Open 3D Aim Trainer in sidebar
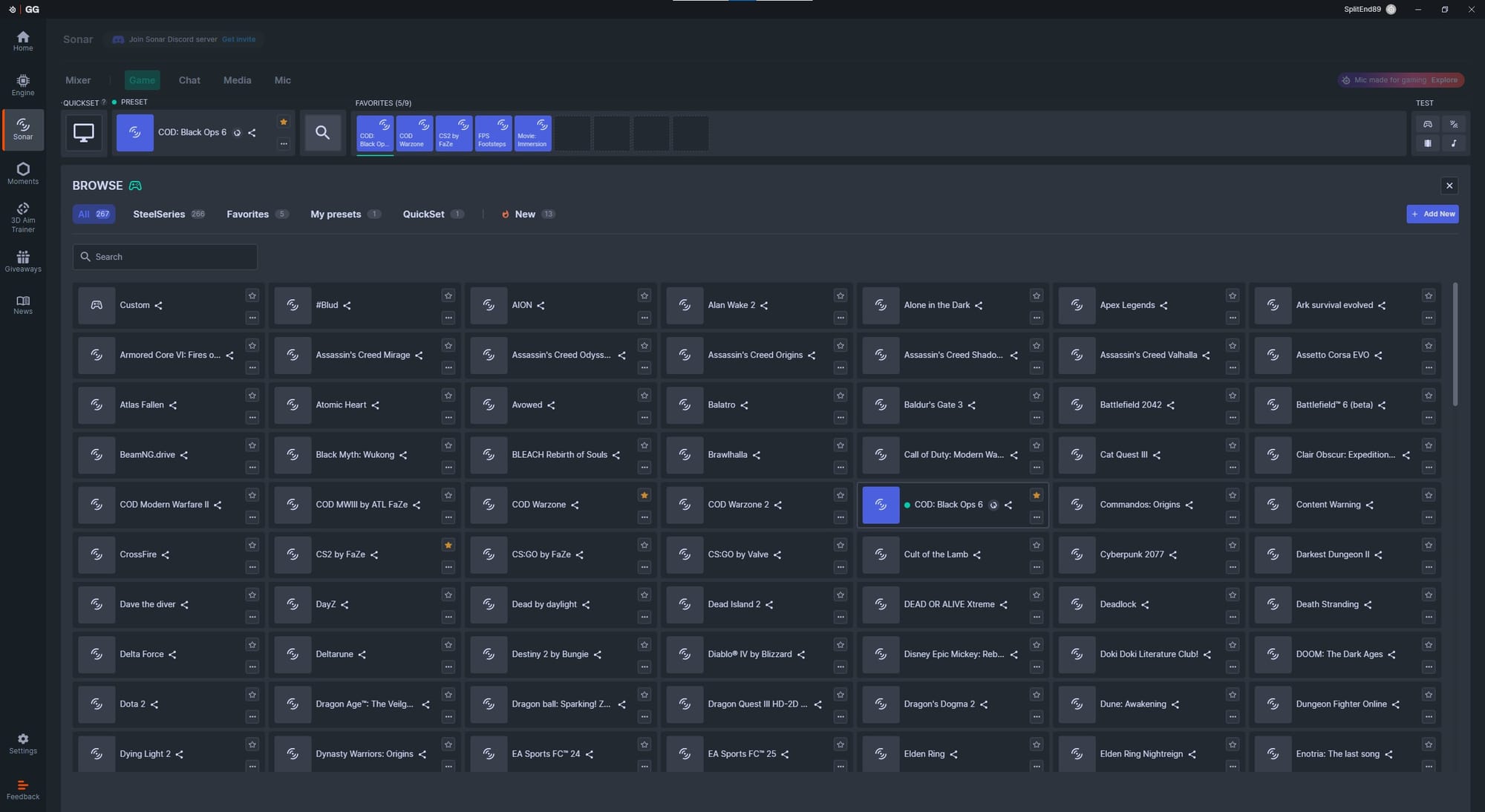 (23, 217)
